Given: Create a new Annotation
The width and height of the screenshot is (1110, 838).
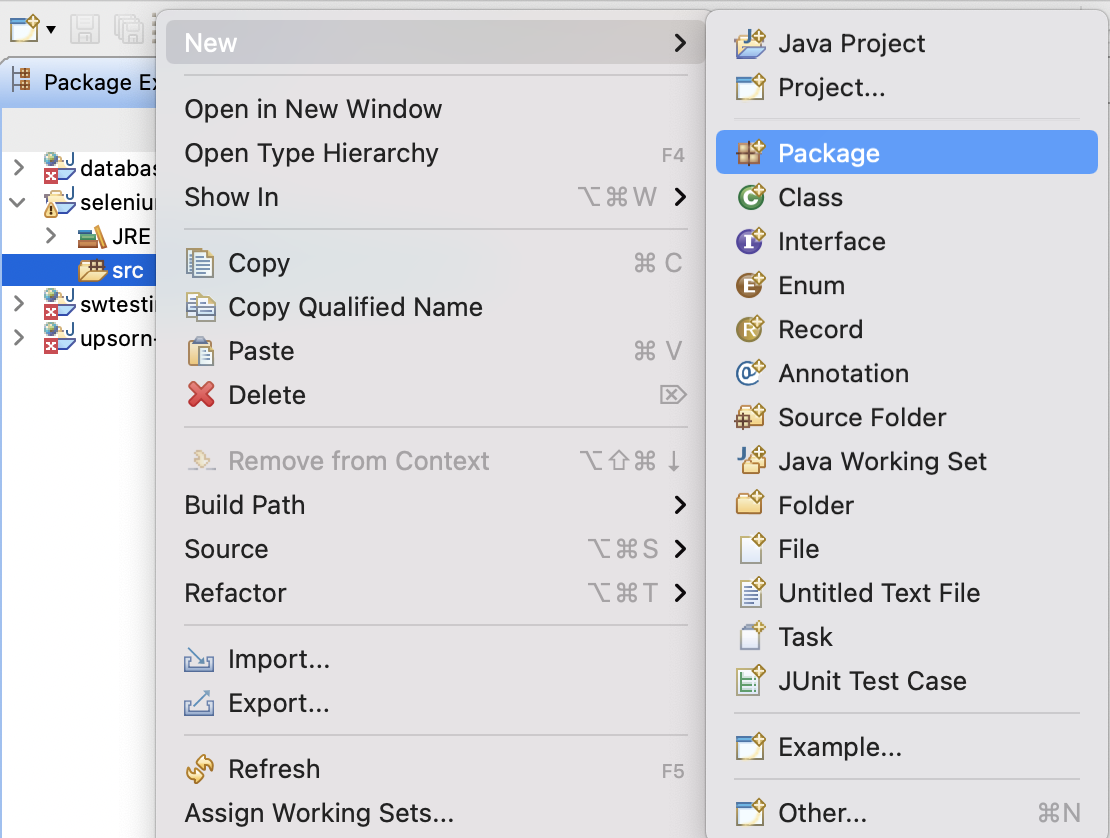Looking at the screenshot, I should click(844, 373).
